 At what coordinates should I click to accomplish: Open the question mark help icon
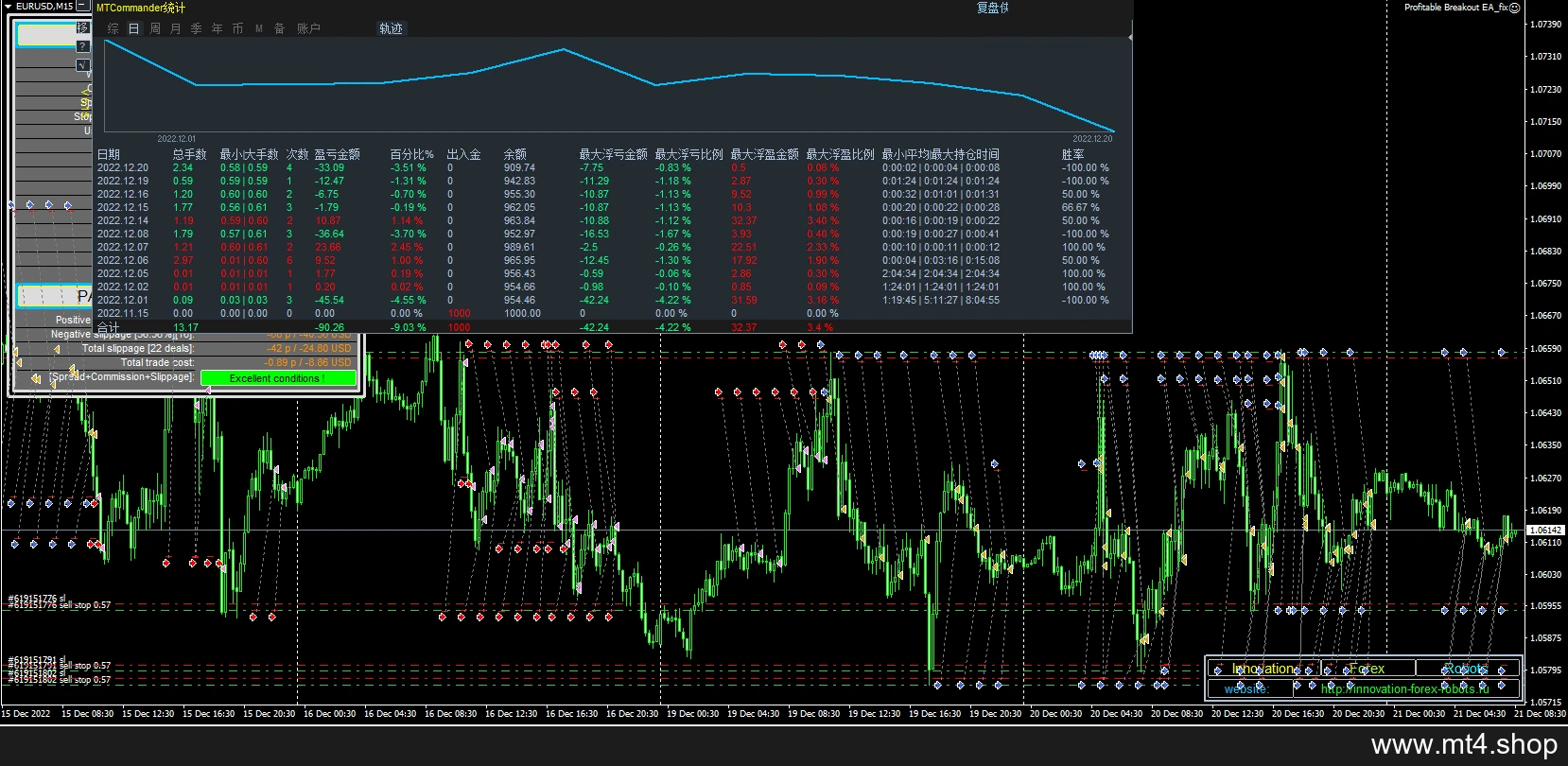pyautogui.click(x=83, y=45)
